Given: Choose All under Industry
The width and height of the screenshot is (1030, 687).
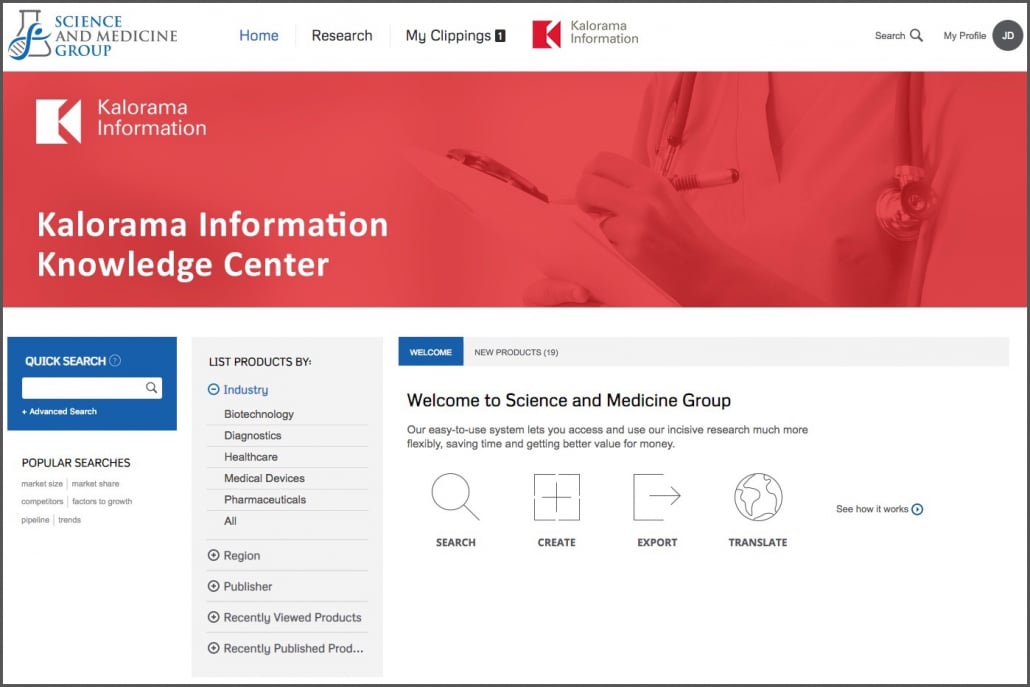Looking at the screenshot, I should (x=230, y=521).
